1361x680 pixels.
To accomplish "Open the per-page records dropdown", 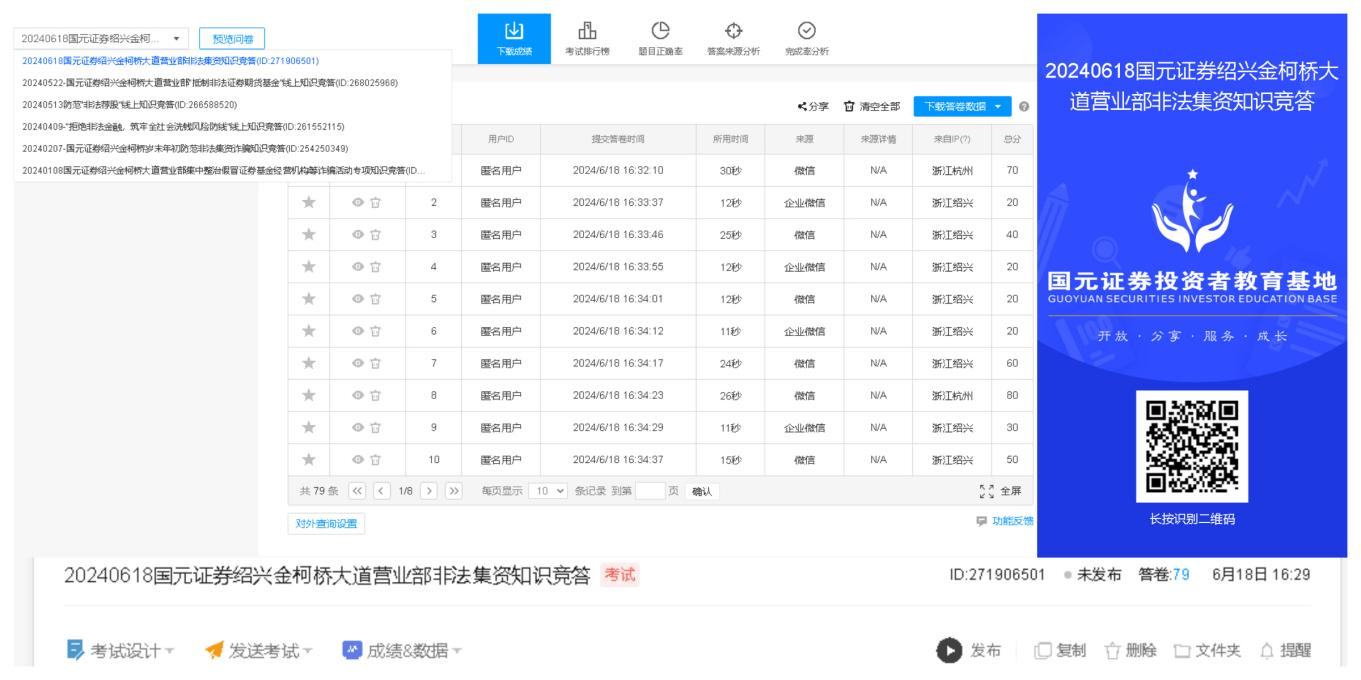I will tap(547, 491).
